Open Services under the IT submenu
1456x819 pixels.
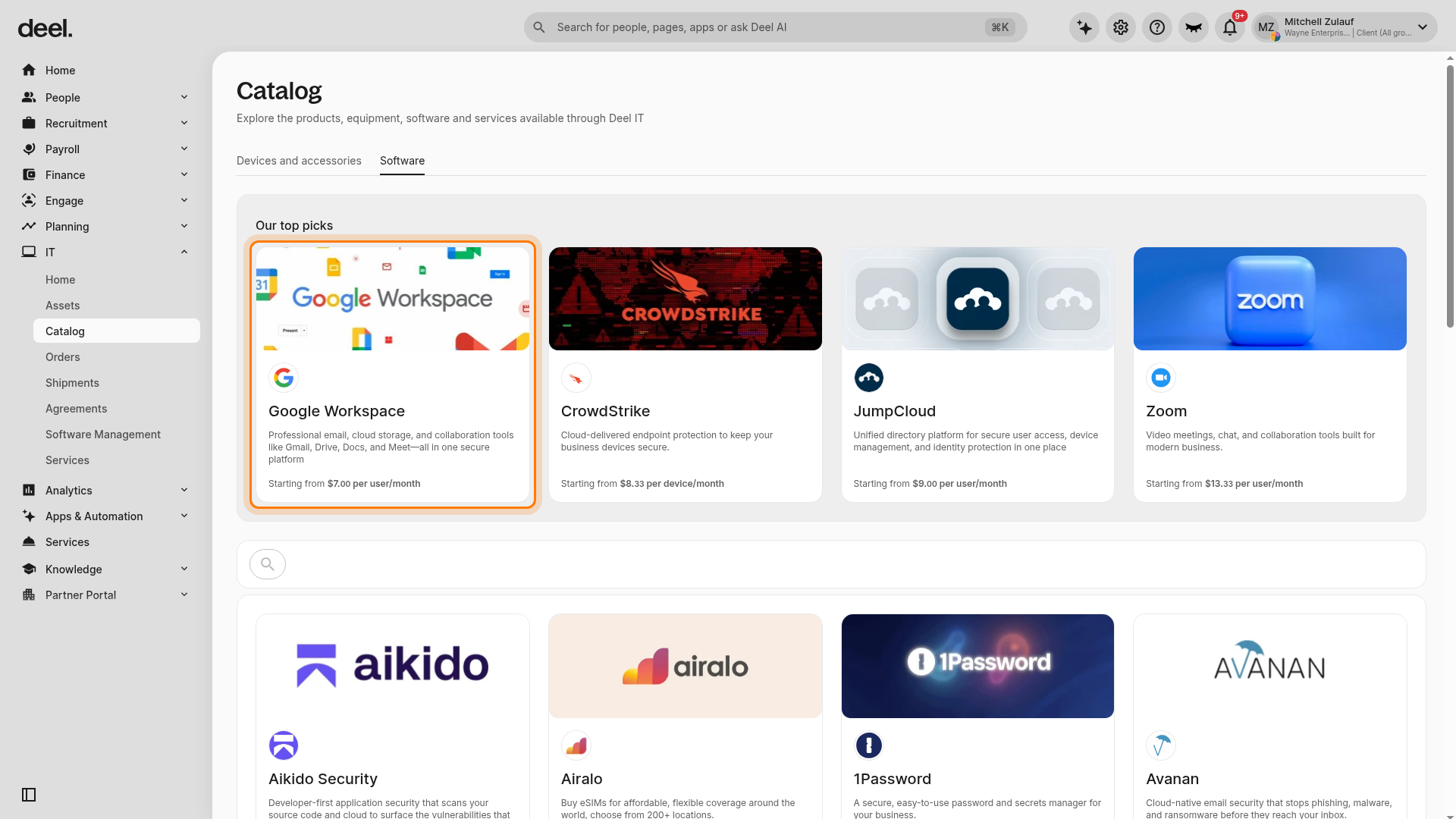point(117,460)
